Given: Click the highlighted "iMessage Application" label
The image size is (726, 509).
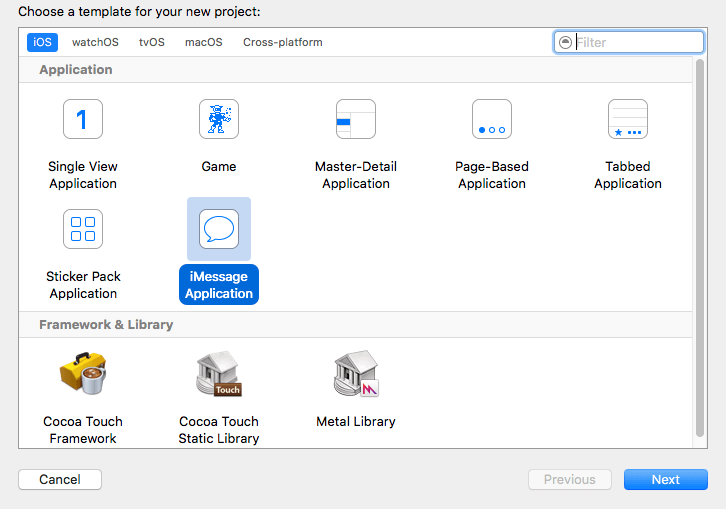Looking at the screenshot, I should tap(219, 285).
